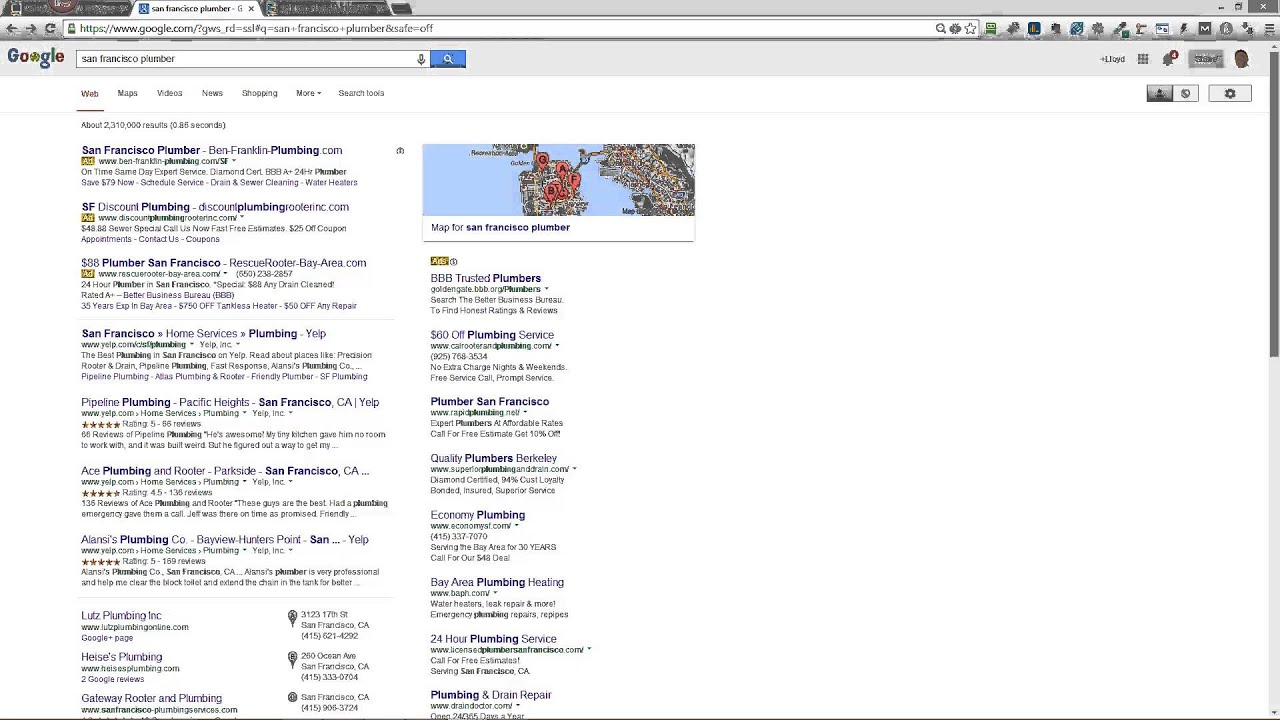Show personal results with the person icon
The image size is (1280, 720).
point(1160,94)
